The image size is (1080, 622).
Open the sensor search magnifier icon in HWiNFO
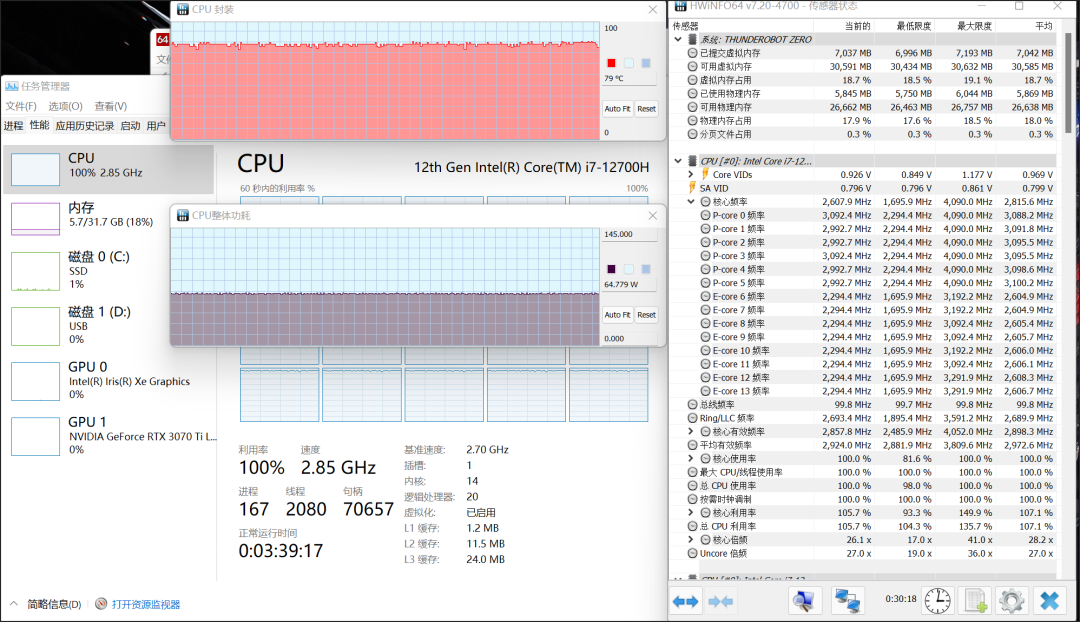(803, 601)
